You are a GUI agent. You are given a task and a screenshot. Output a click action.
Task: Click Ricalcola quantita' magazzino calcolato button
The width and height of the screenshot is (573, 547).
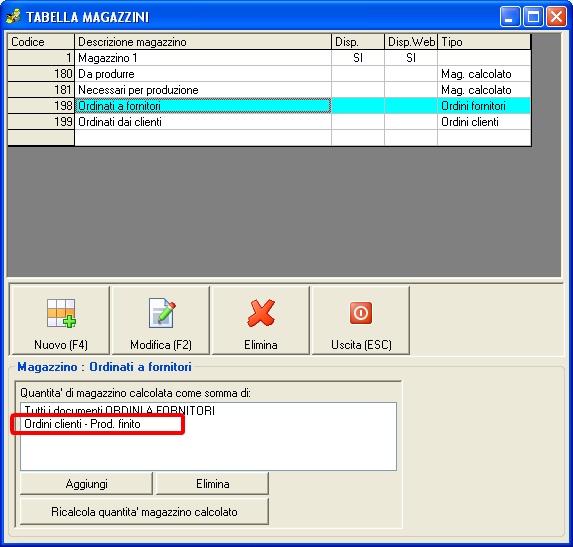click(144, 512)
